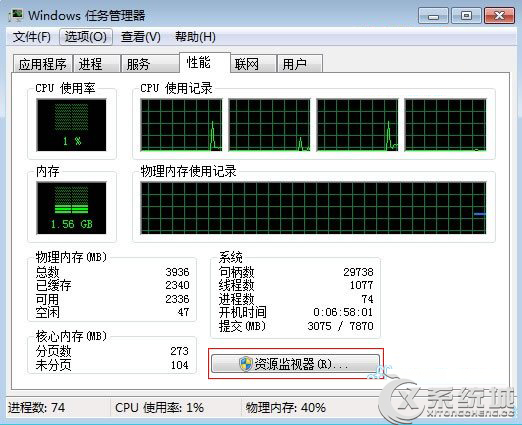Click the first CPU 使用记录 graph

point(181,125)
